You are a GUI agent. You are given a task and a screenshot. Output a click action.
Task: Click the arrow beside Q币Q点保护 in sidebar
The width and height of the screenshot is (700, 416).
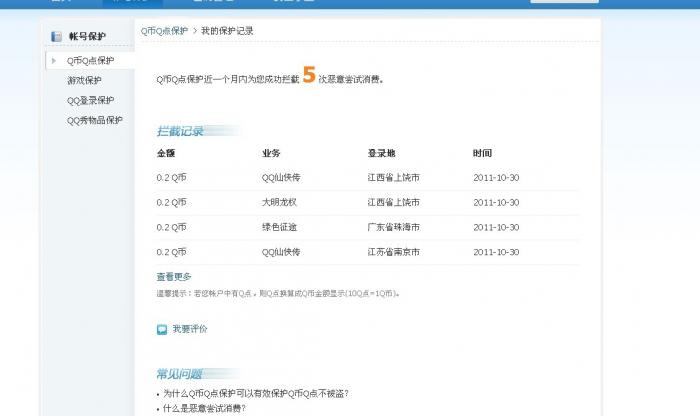tap(54, 61)
